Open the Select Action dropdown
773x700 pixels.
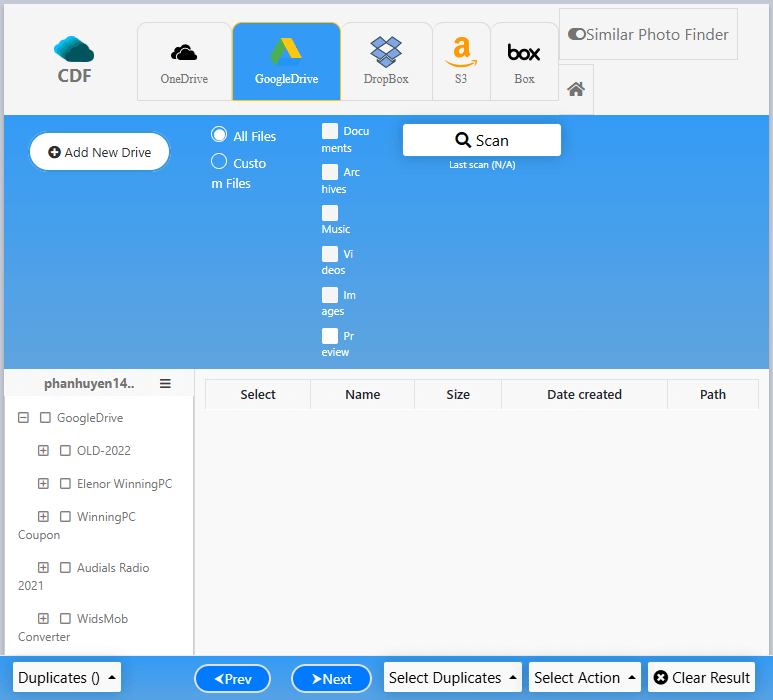coord(585,677)
